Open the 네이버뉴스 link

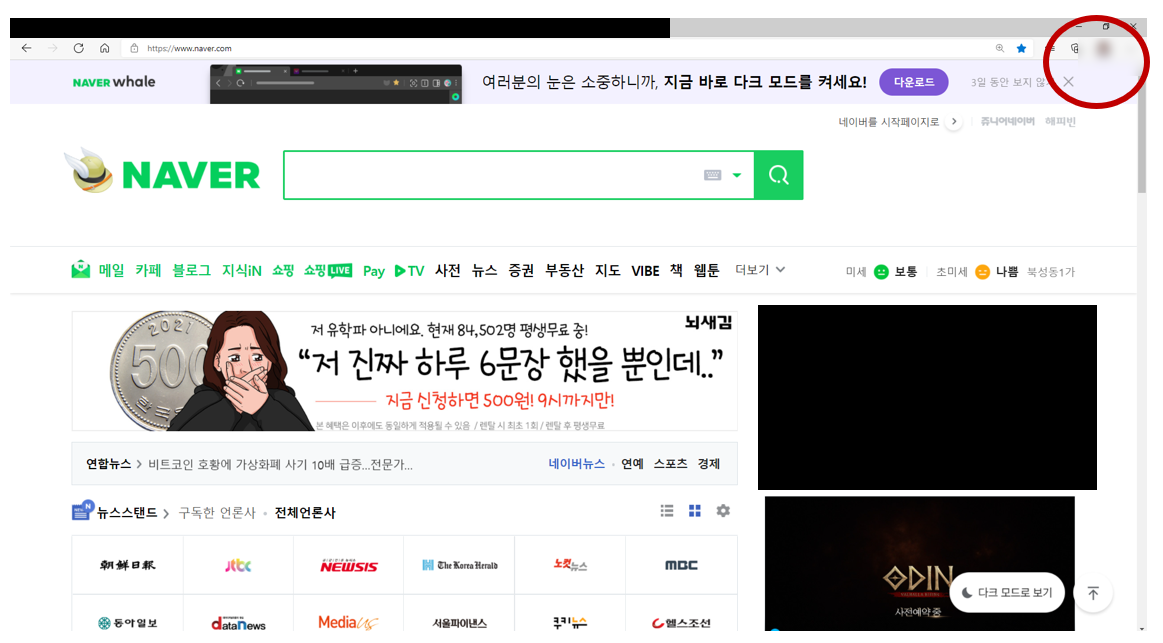pos(576,464)
